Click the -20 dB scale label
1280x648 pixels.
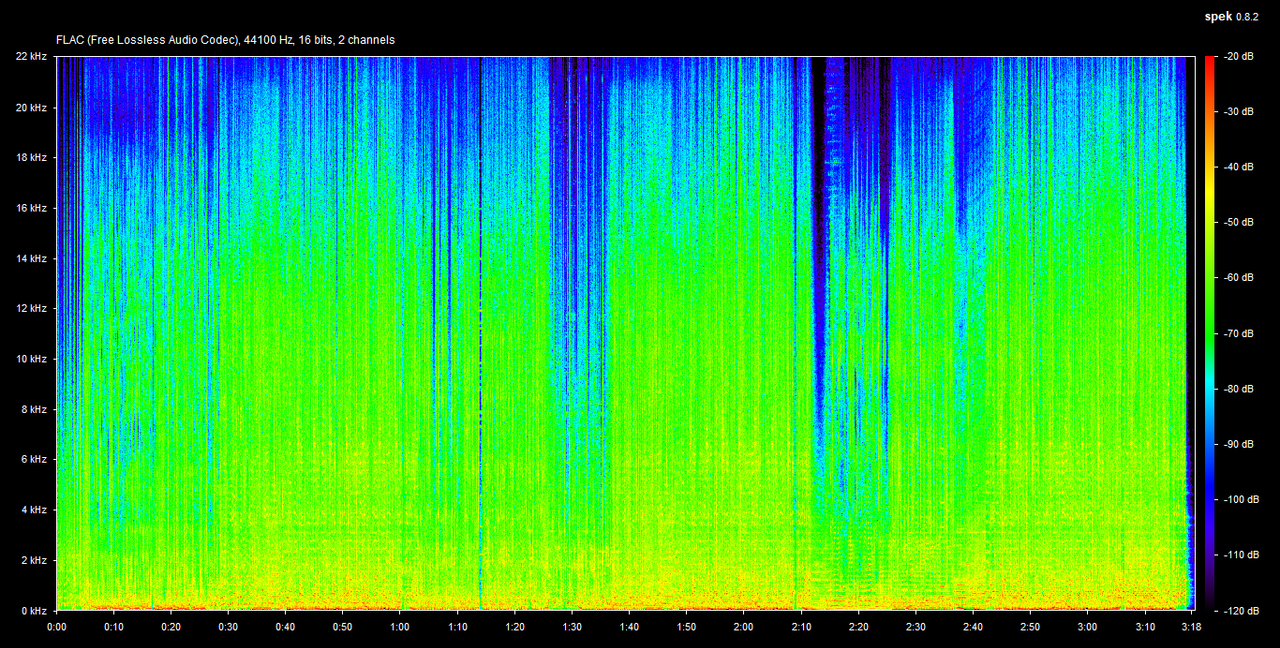click(x=1237, y=57)
